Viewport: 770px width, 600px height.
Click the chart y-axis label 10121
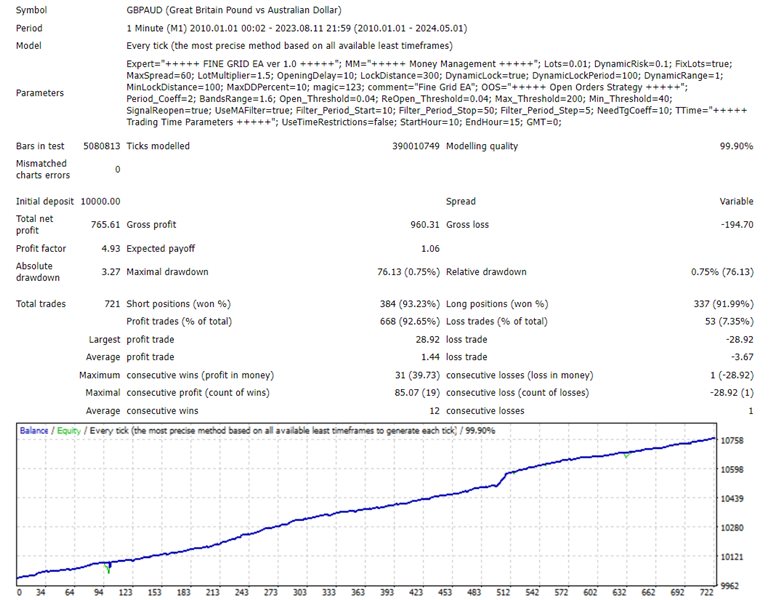732,556
